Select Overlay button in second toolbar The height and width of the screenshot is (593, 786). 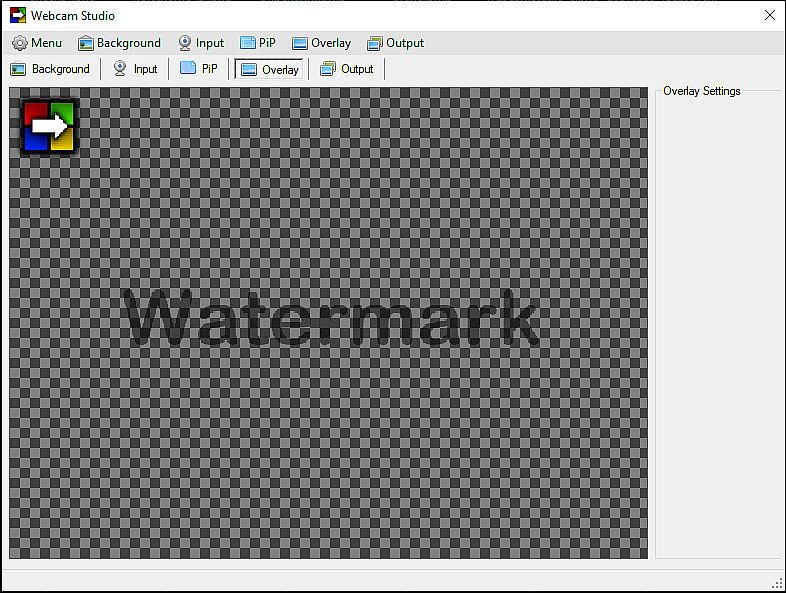click(x=270, y=69)
